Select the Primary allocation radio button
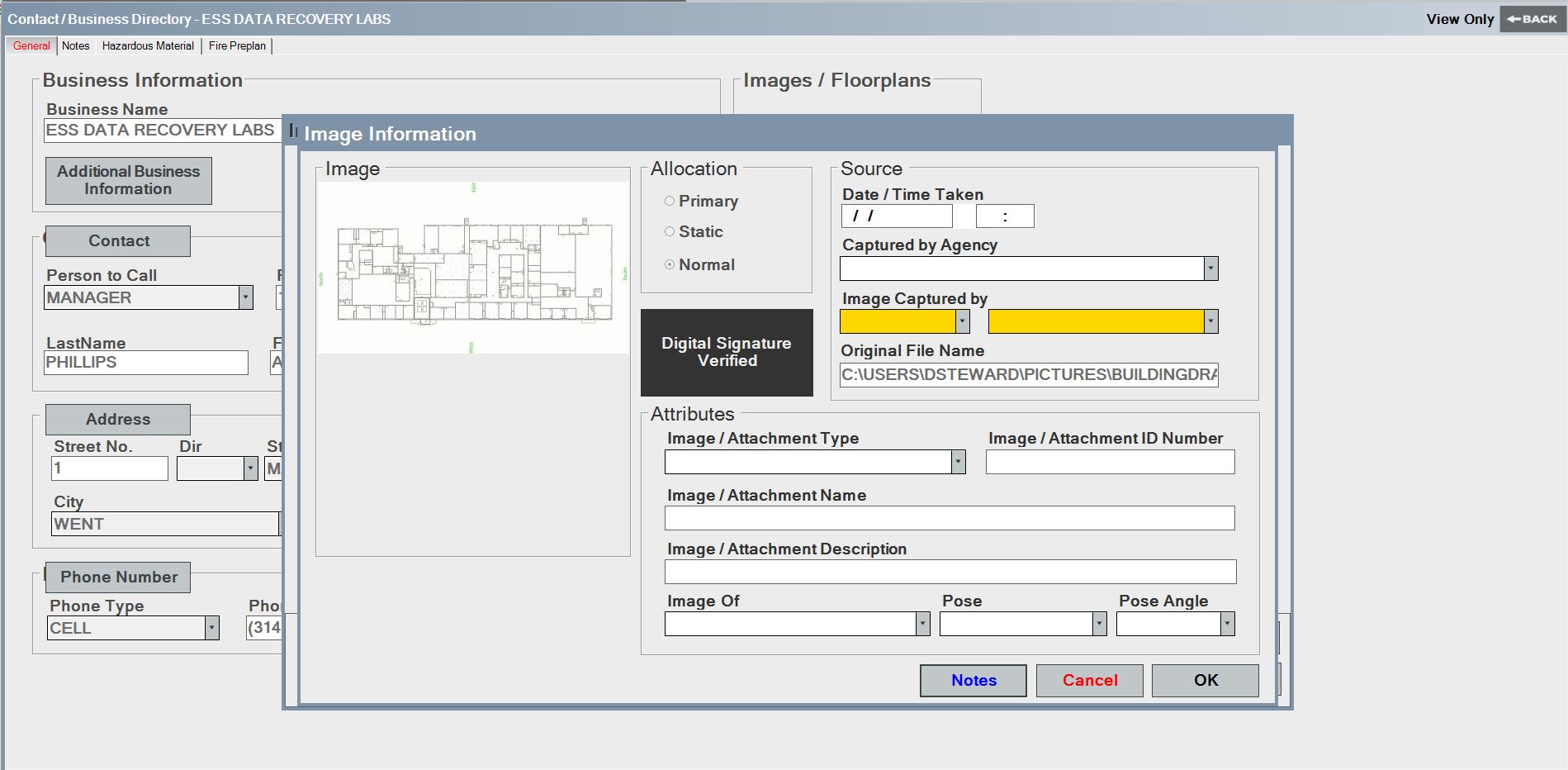The width and height of the screenshot is (1568, 770). pyautogui.click(x=670, y=201)
